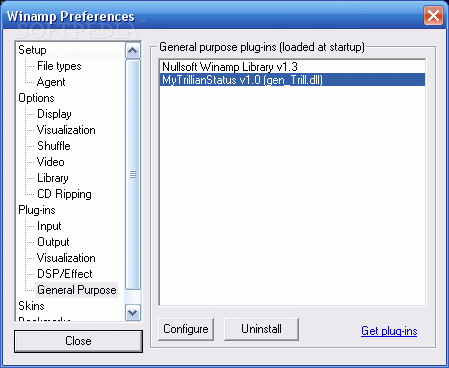449x368 pixels.
Task: Open Output plug-ins page
Action: point(53,242)
